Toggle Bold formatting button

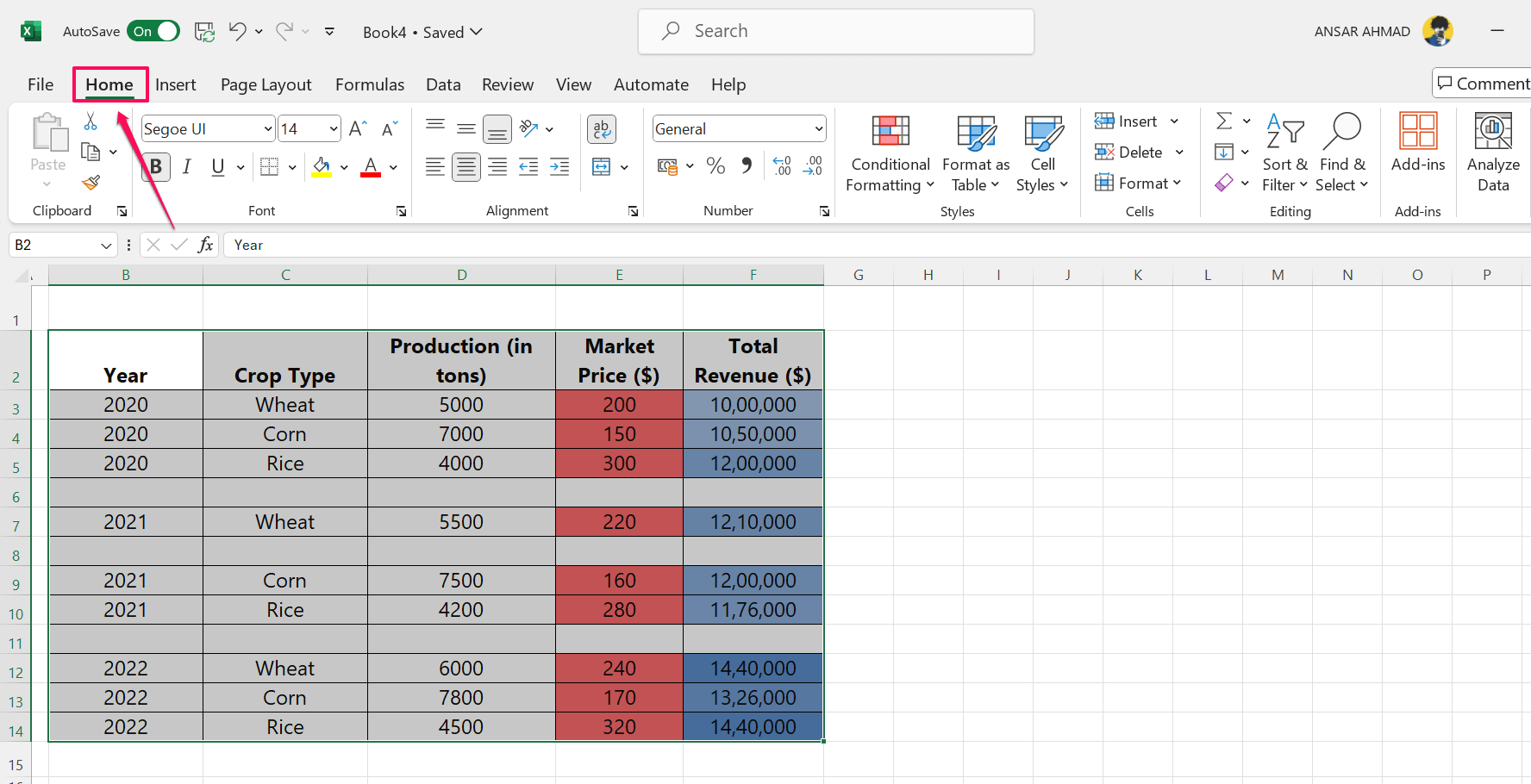click(156, 166)
